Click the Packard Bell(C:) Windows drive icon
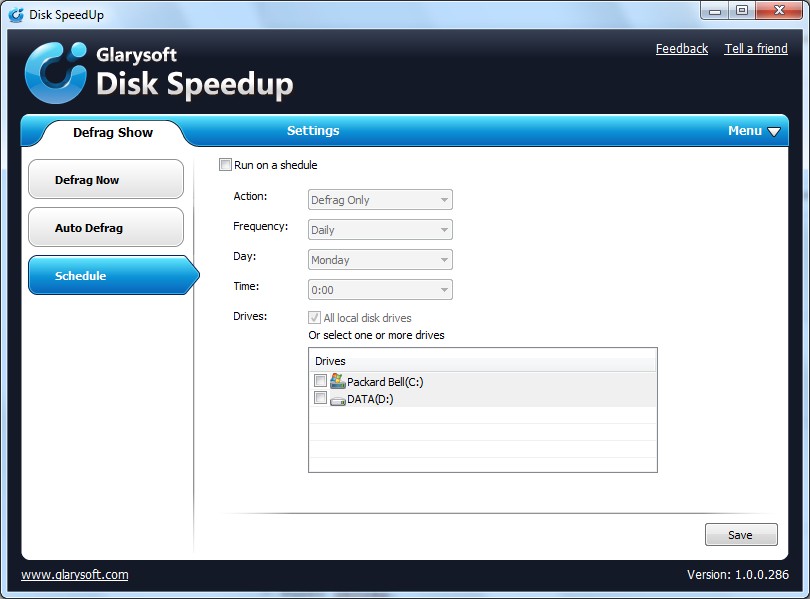Image resolution: width=810 pixels, height=599 pixels. pos(337,381)
